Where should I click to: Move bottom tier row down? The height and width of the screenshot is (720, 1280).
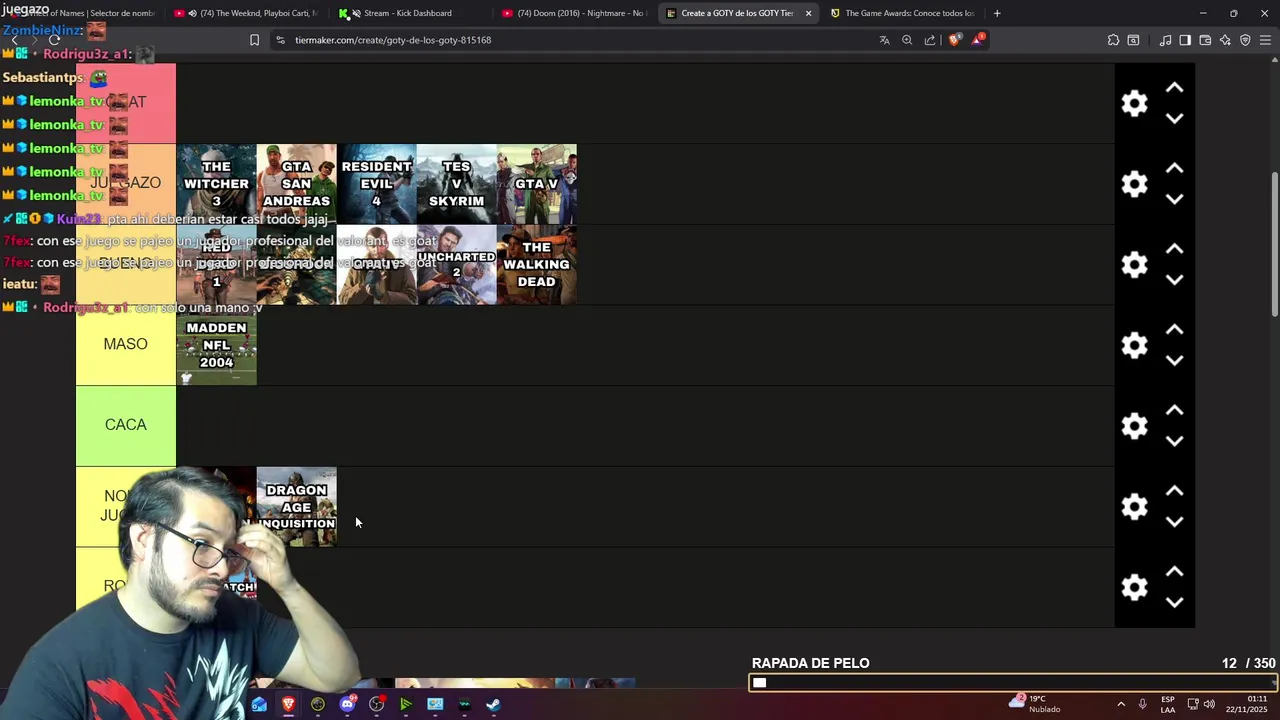[1175, 602]
